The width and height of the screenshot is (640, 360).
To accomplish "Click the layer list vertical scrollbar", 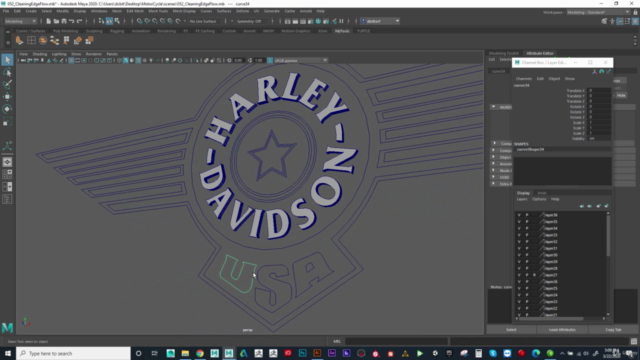I will 608,235.
